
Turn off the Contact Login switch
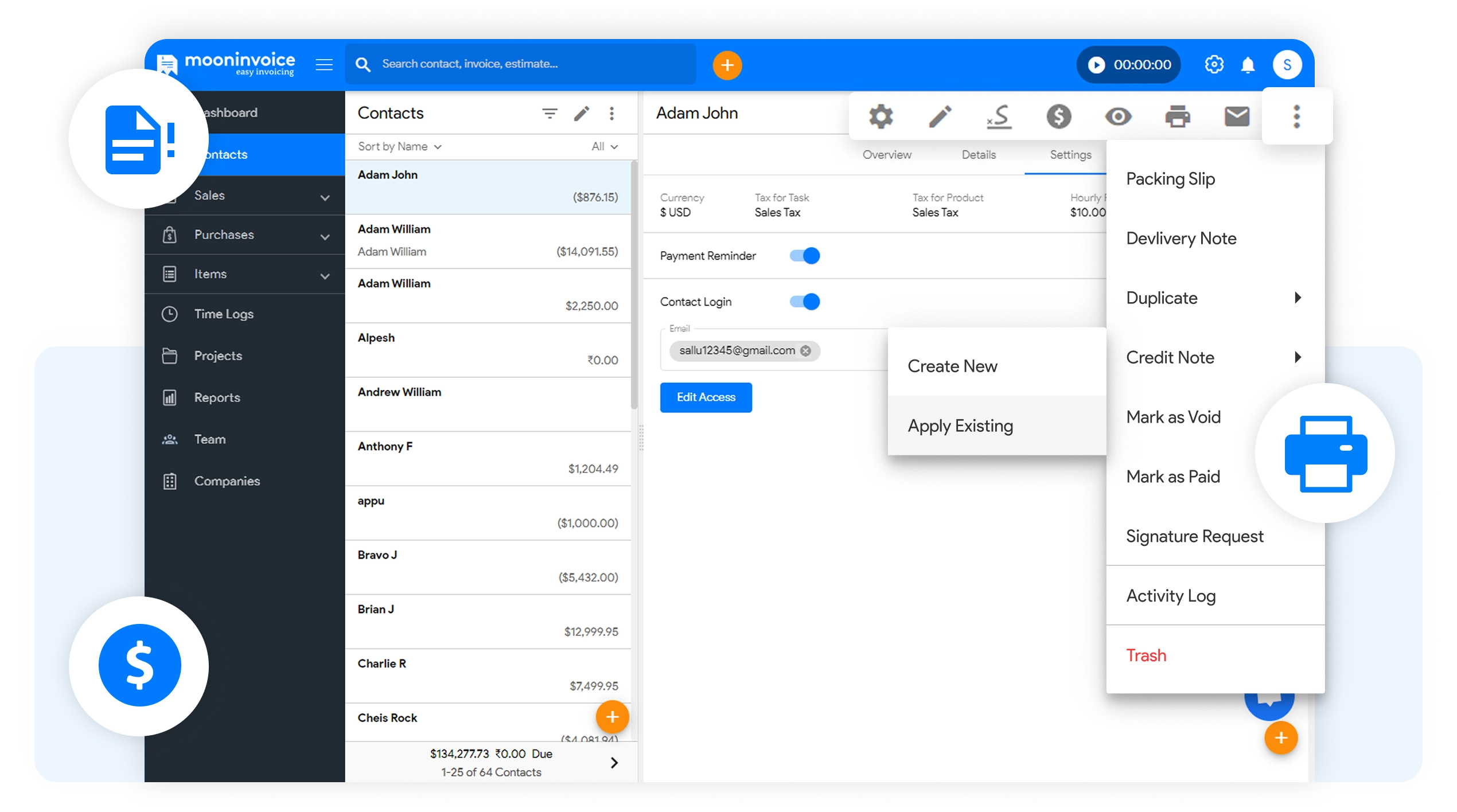click(x=805, y=302)
